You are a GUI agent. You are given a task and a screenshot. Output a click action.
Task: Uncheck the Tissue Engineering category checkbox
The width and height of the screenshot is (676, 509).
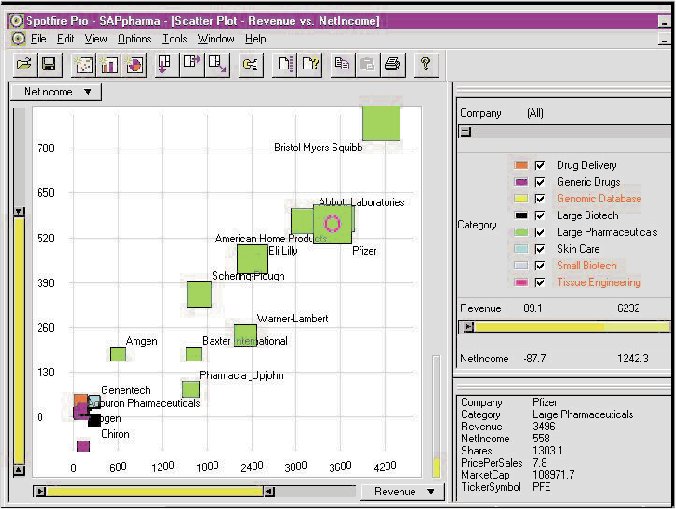pos(540,282)
